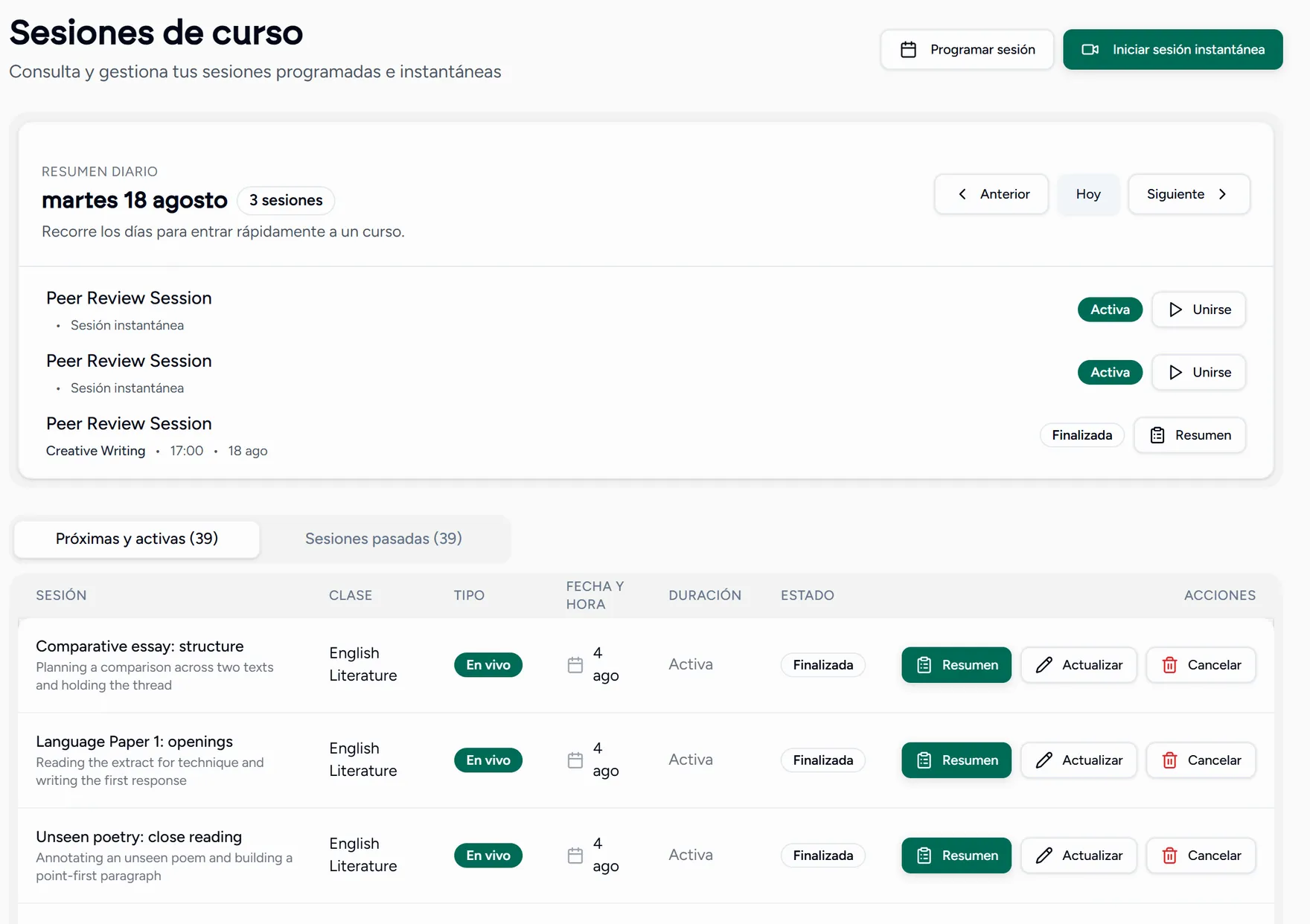Click the En vivo badge for Comparative essay
This screenshot has height=924, width=1310.
click(488, 665)
